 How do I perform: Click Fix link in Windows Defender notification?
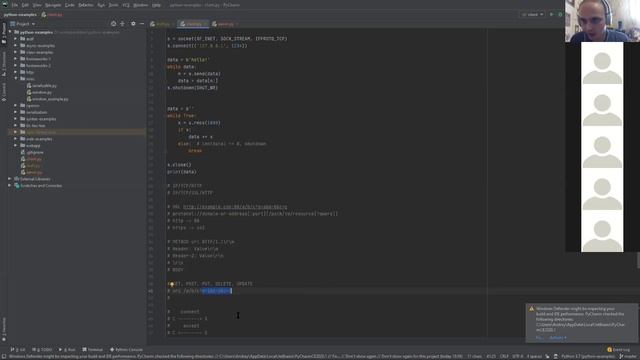click(539, 338)
